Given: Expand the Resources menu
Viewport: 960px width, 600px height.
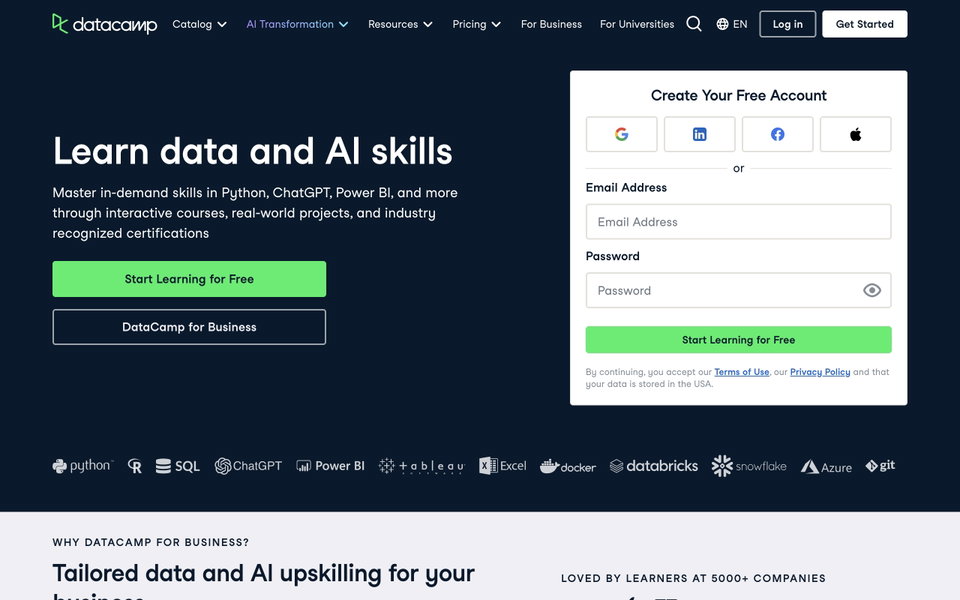Looking at the screenshot, I should [400, 24].
